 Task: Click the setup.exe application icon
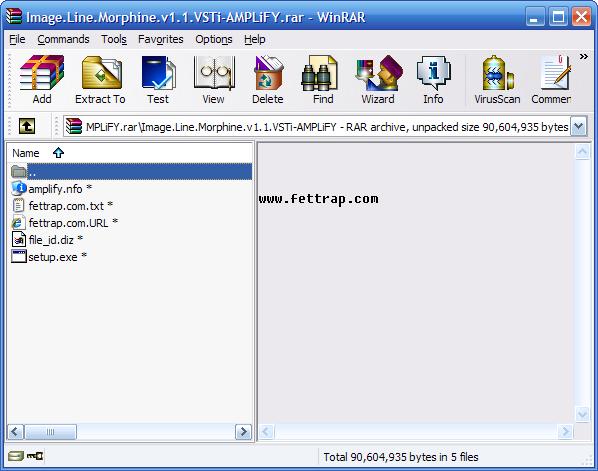(x=18, y=256)
